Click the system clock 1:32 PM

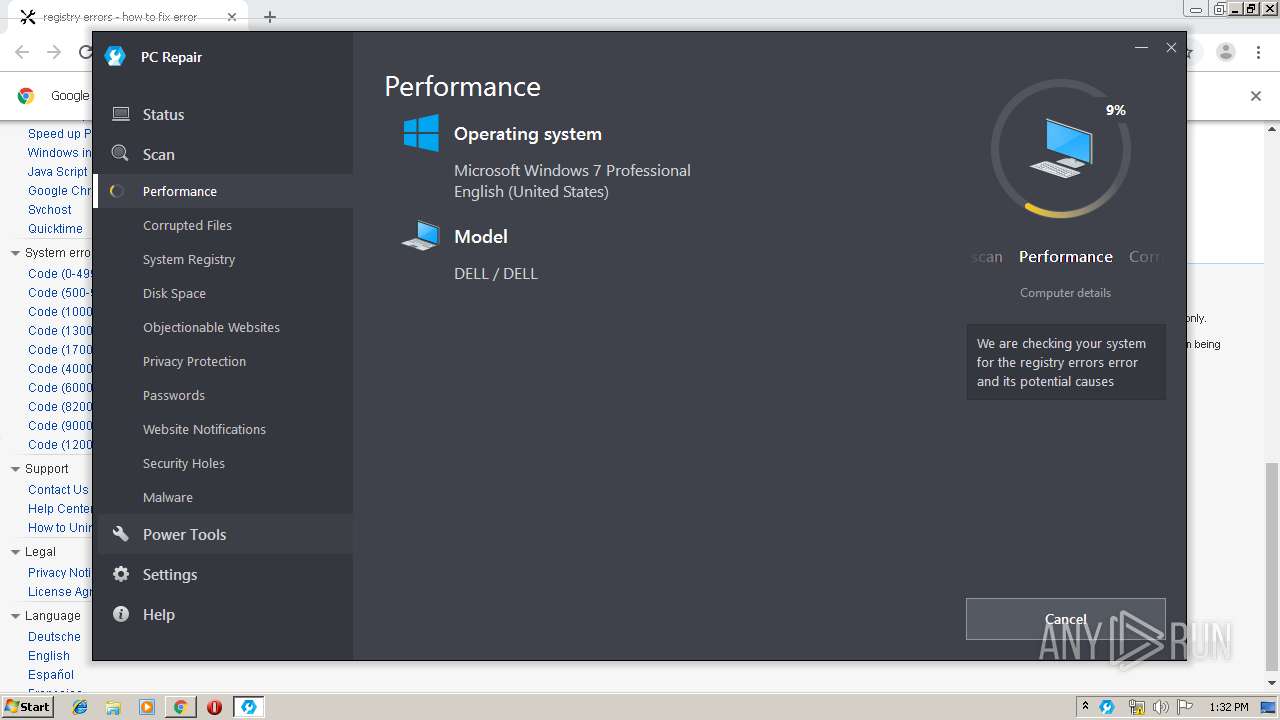click(x=1228, y=707)
